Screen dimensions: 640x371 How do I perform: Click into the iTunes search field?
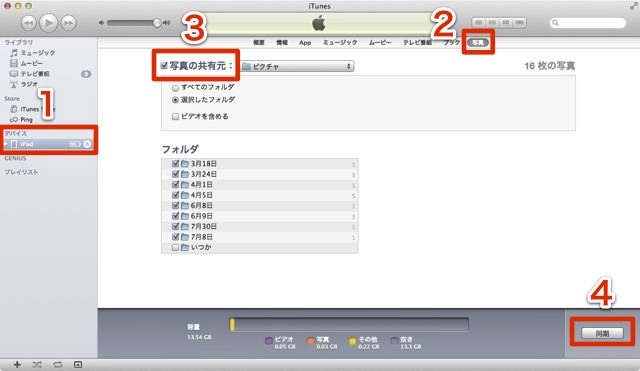click(588, 23)
